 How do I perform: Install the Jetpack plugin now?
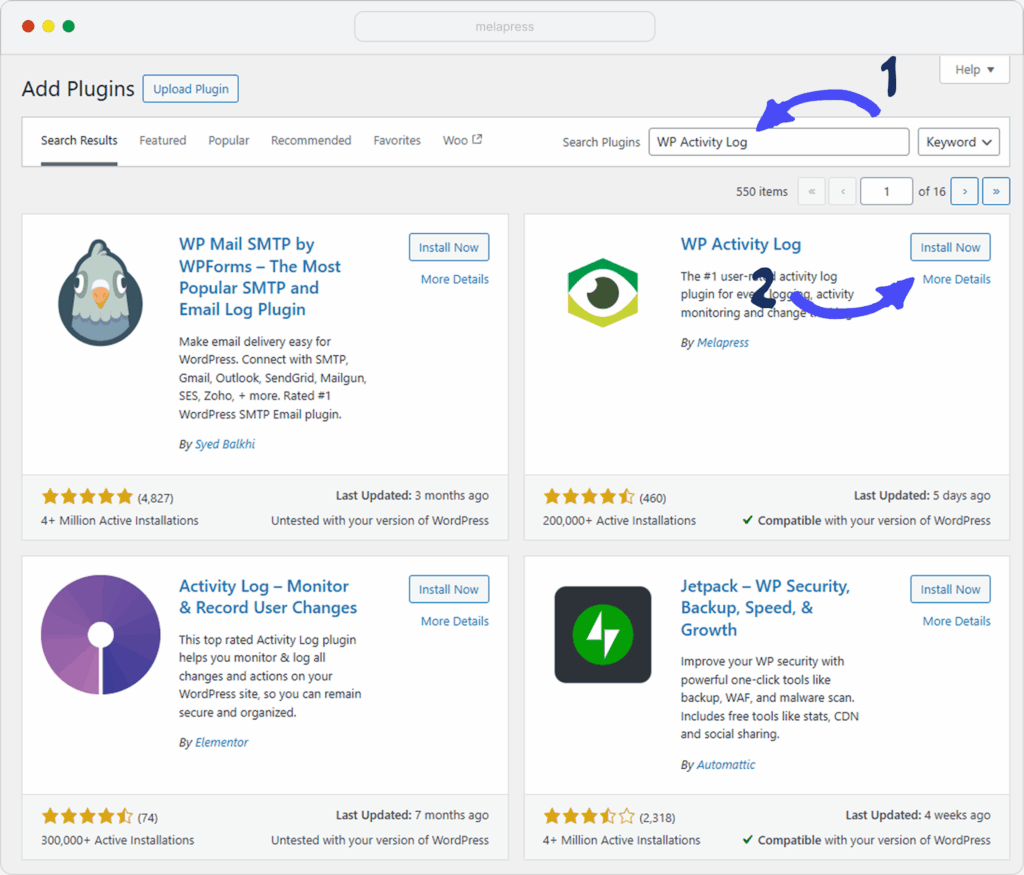(x=950, y=589)
